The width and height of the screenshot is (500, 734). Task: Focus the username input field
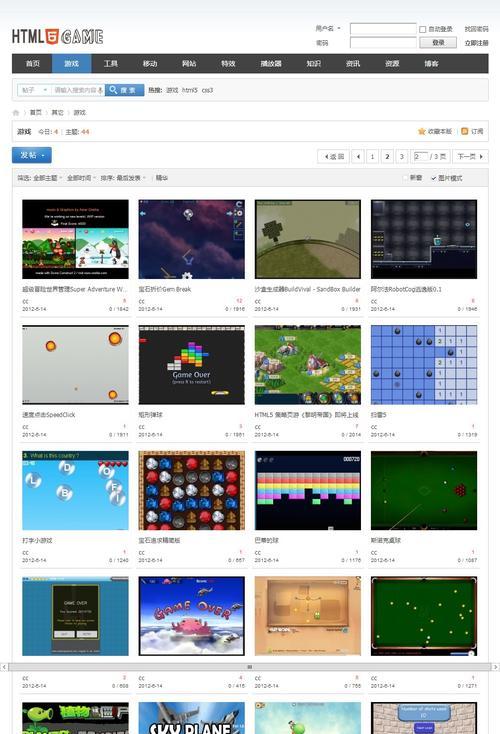pyautogui.click(x=383, y=29)
